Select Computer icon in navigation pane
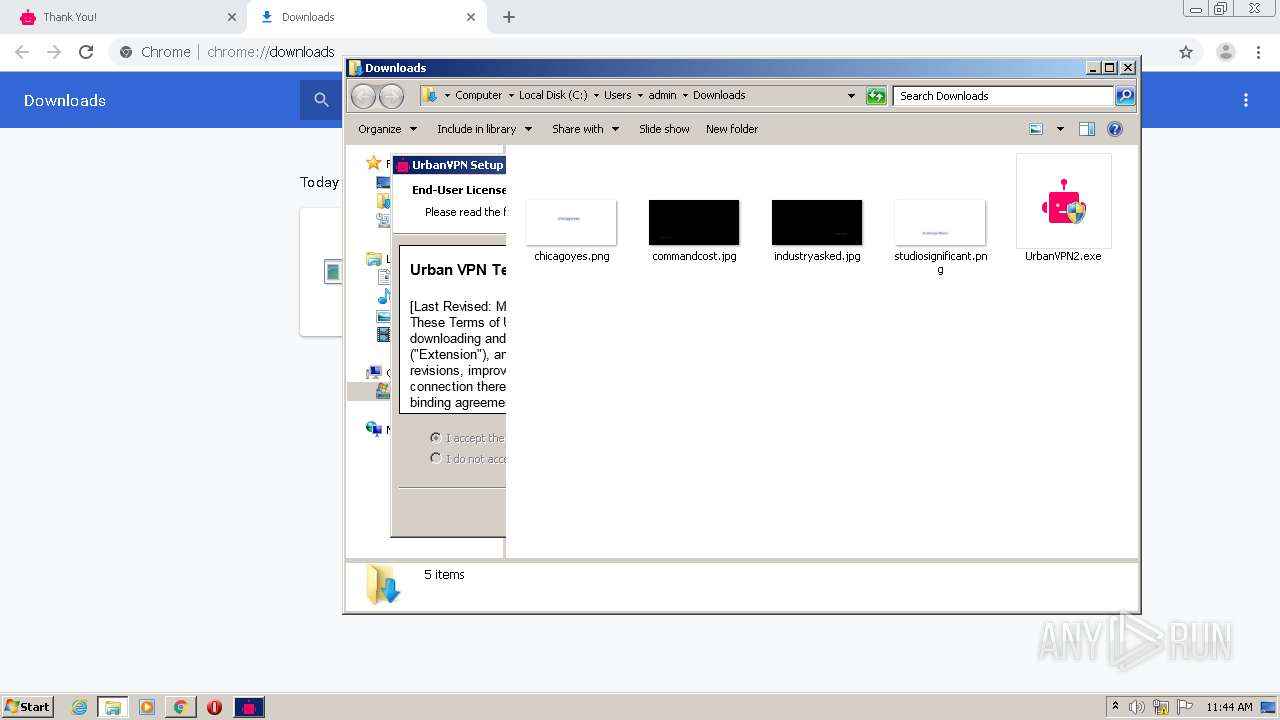 (x=373, y=373)
